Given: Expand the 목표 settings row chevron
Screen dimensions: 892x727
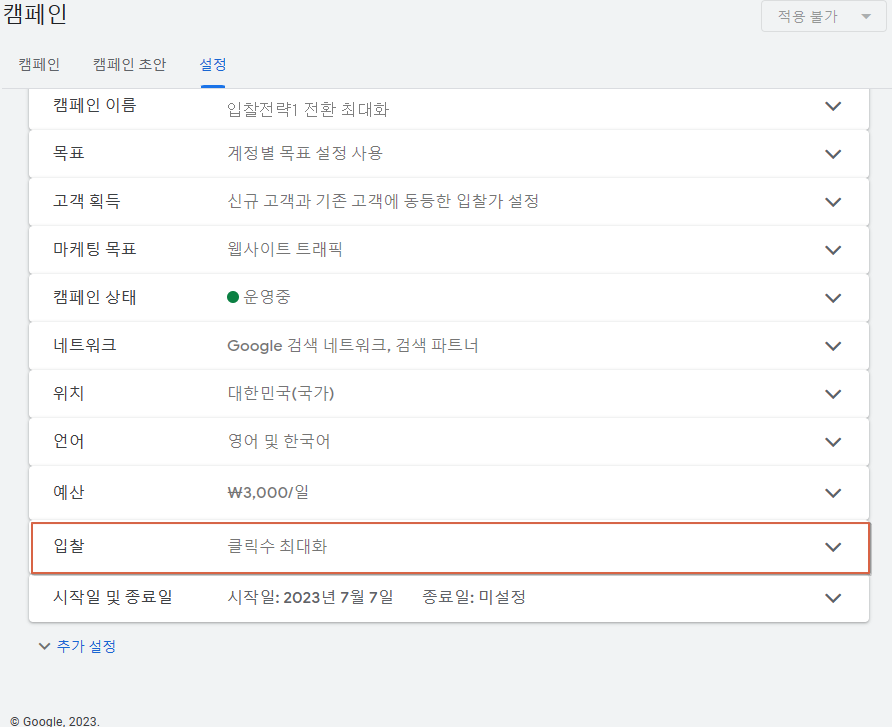Looking at the screenshot, I should [x=833, y=154].
